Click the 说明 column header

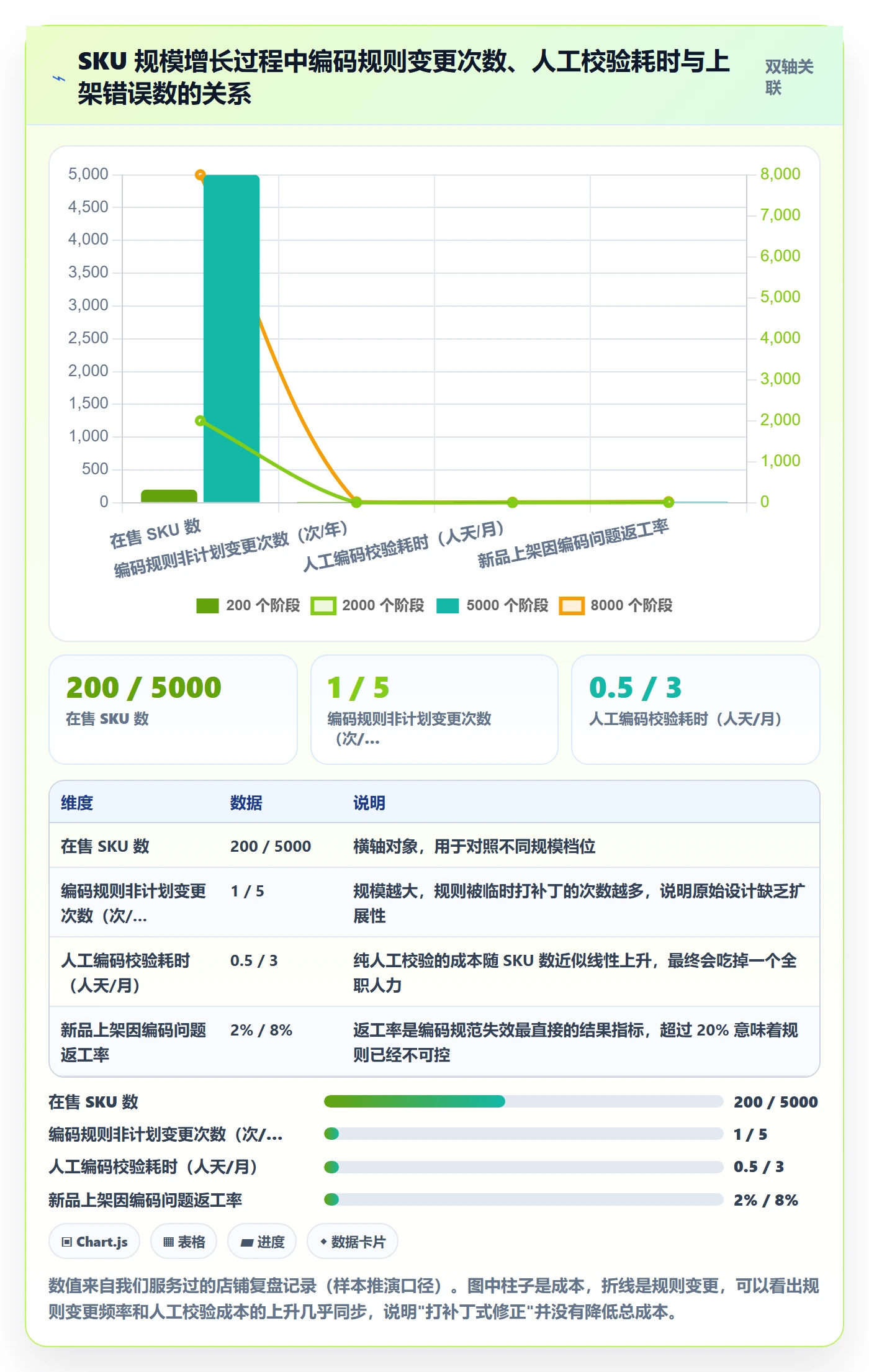[369, 803]
